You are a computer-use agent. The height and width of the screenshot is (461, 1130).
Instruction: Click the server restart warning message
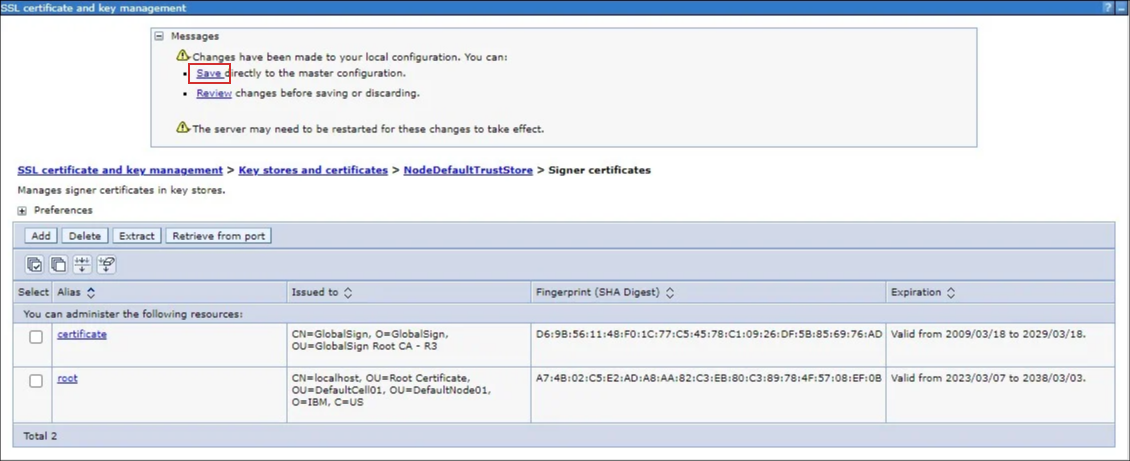tap(368, 130)
